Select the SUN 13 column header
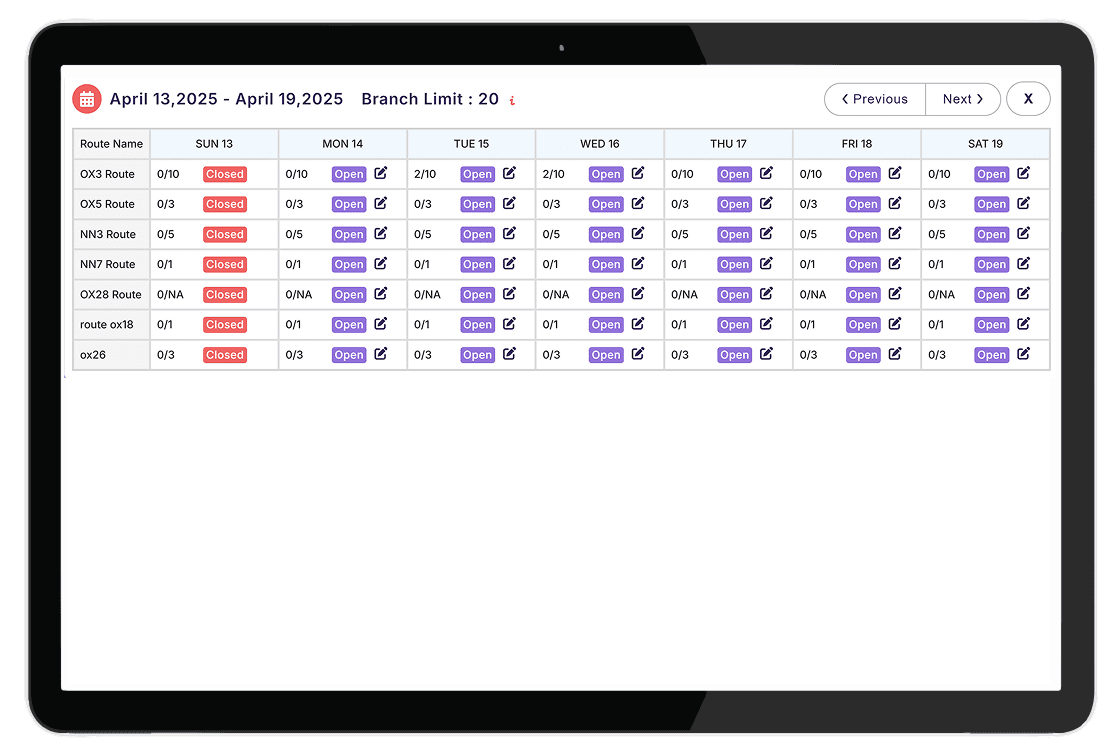The height and width of the screenshot is (754, 1119). tap(214, 144)
